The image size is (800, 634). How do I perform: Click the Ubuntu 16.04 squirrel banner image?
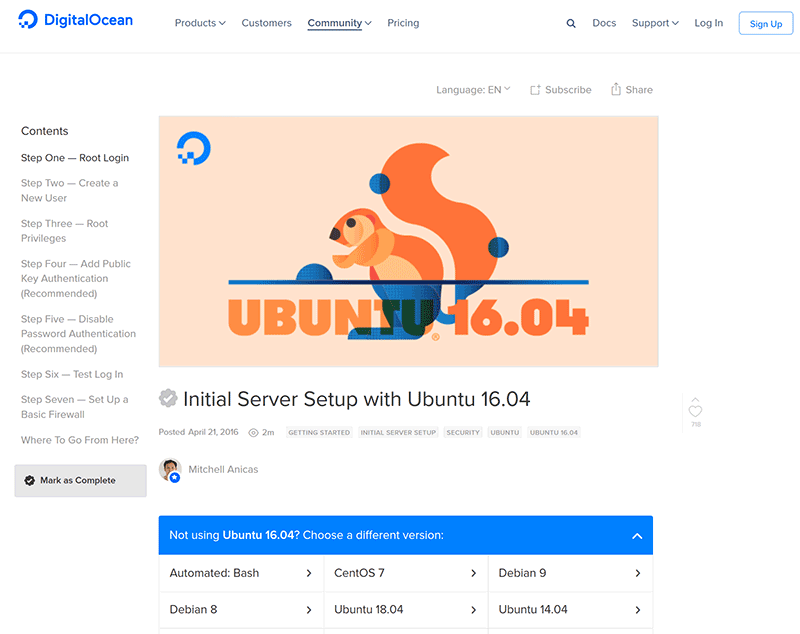(x=408, y=241)
